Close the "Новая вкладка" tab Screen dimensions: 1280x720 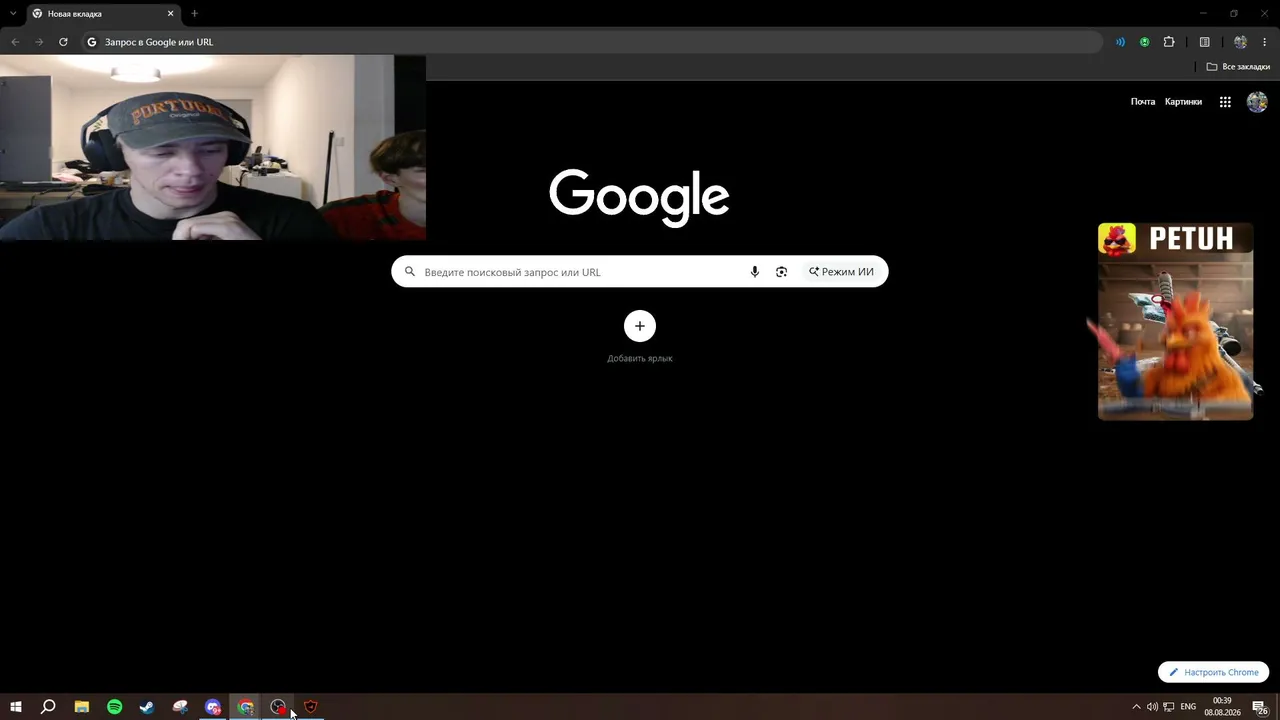click(170, 14)
